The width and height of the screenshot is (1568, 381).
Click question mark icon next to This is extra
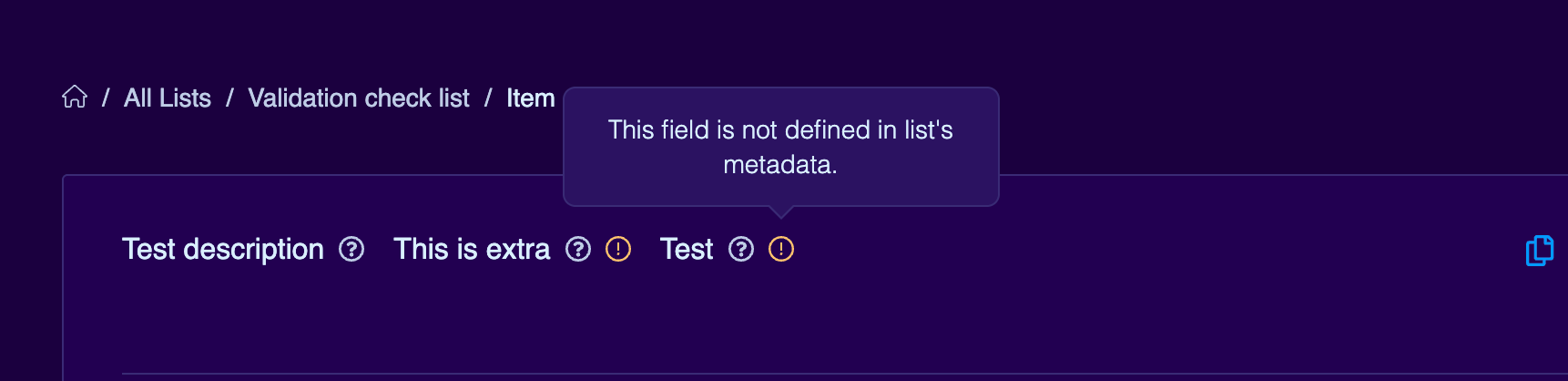point(578,249)
